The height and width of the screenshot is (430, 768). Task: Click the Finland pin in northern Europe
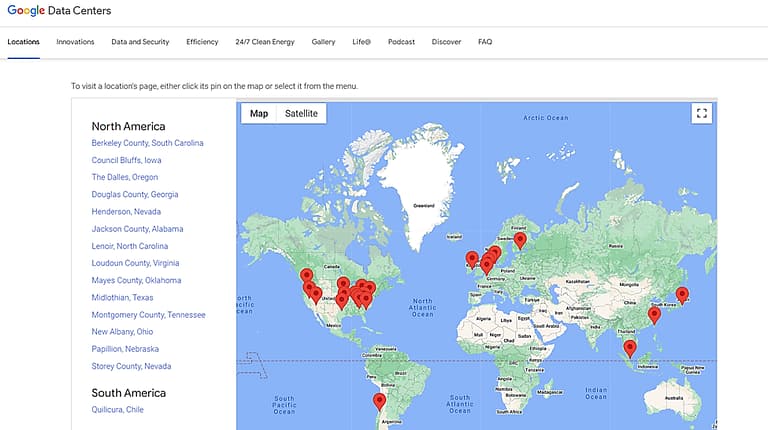pos(520,240)
